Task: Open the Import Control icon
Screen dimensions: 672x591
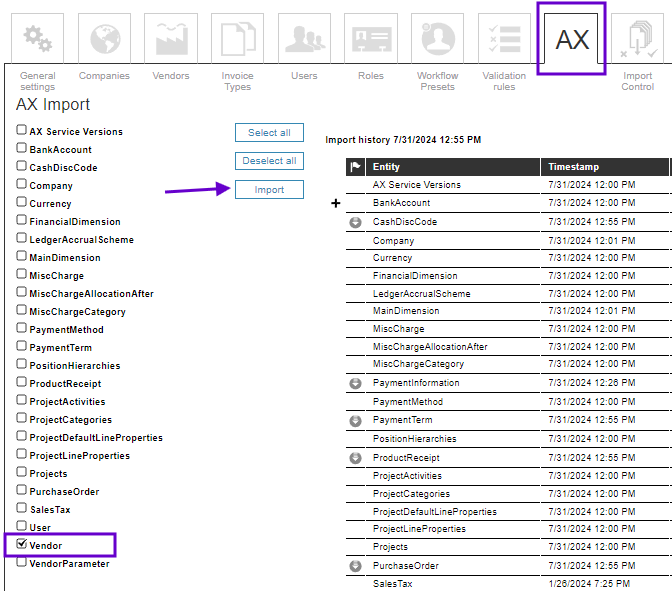Action: tap(638, 38)
